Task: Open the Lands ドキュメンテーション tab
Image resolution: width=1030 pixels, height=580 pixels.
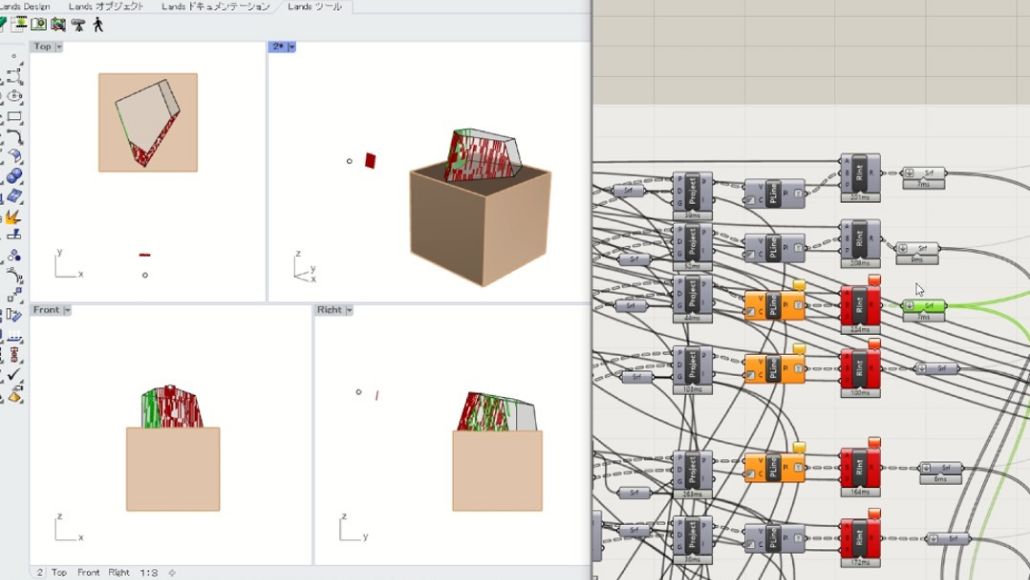Action: tap(216, 7)
